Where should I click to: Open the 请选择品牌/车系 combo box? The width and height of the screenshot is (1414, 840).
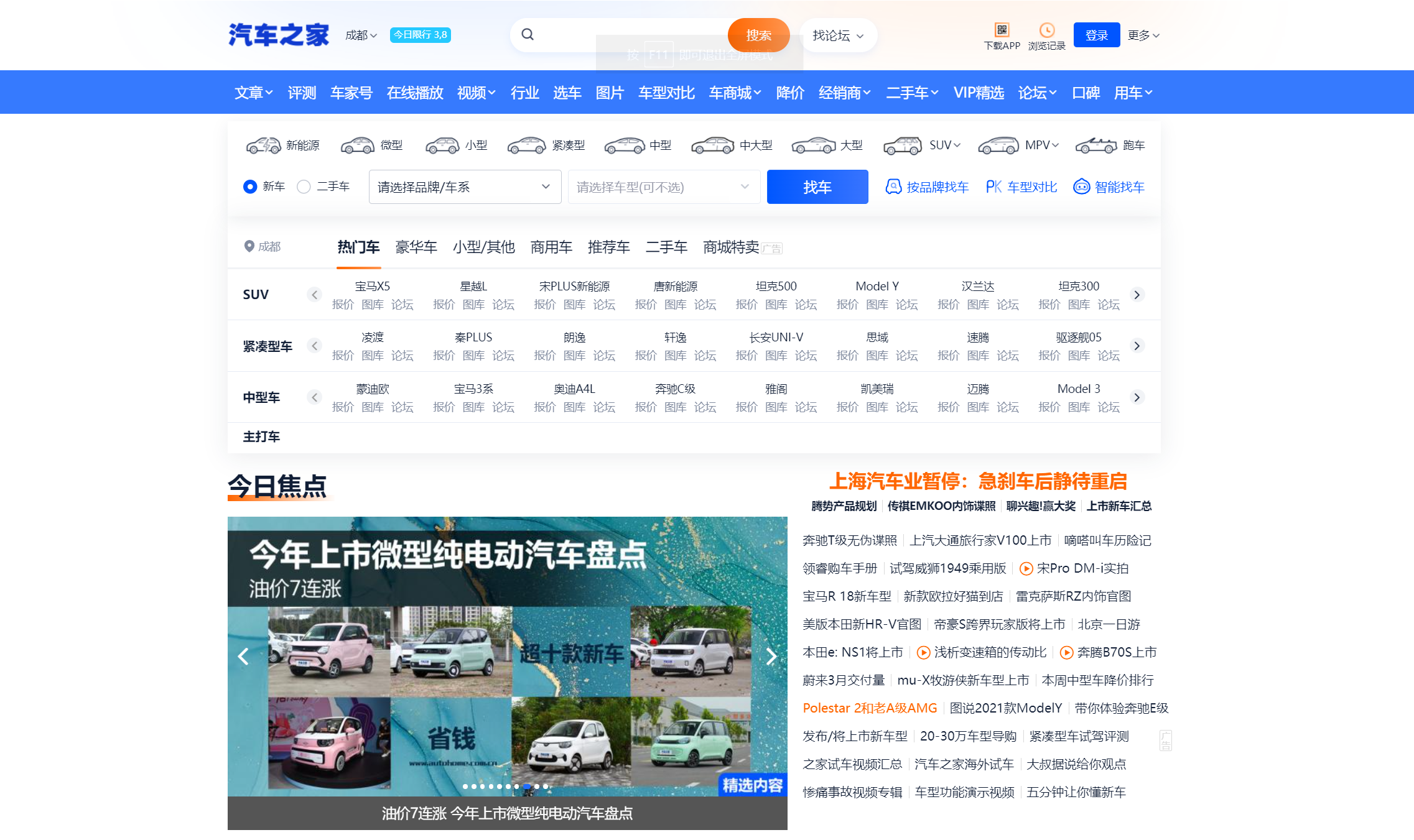[x=465, y=187]
